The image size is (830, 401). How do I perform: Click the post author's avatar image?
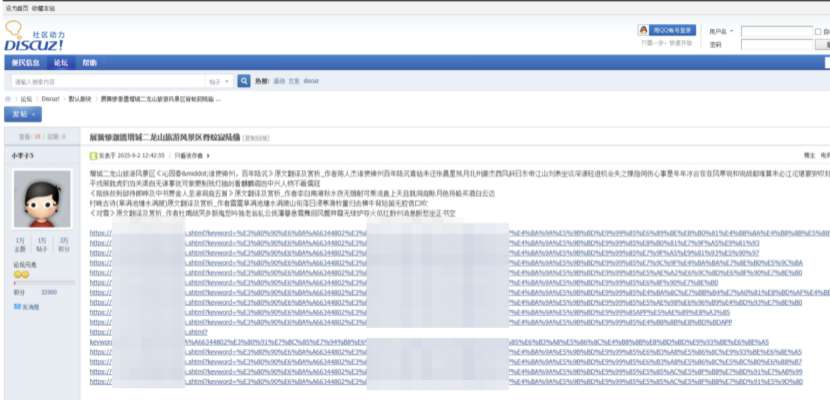pos(40,198)
